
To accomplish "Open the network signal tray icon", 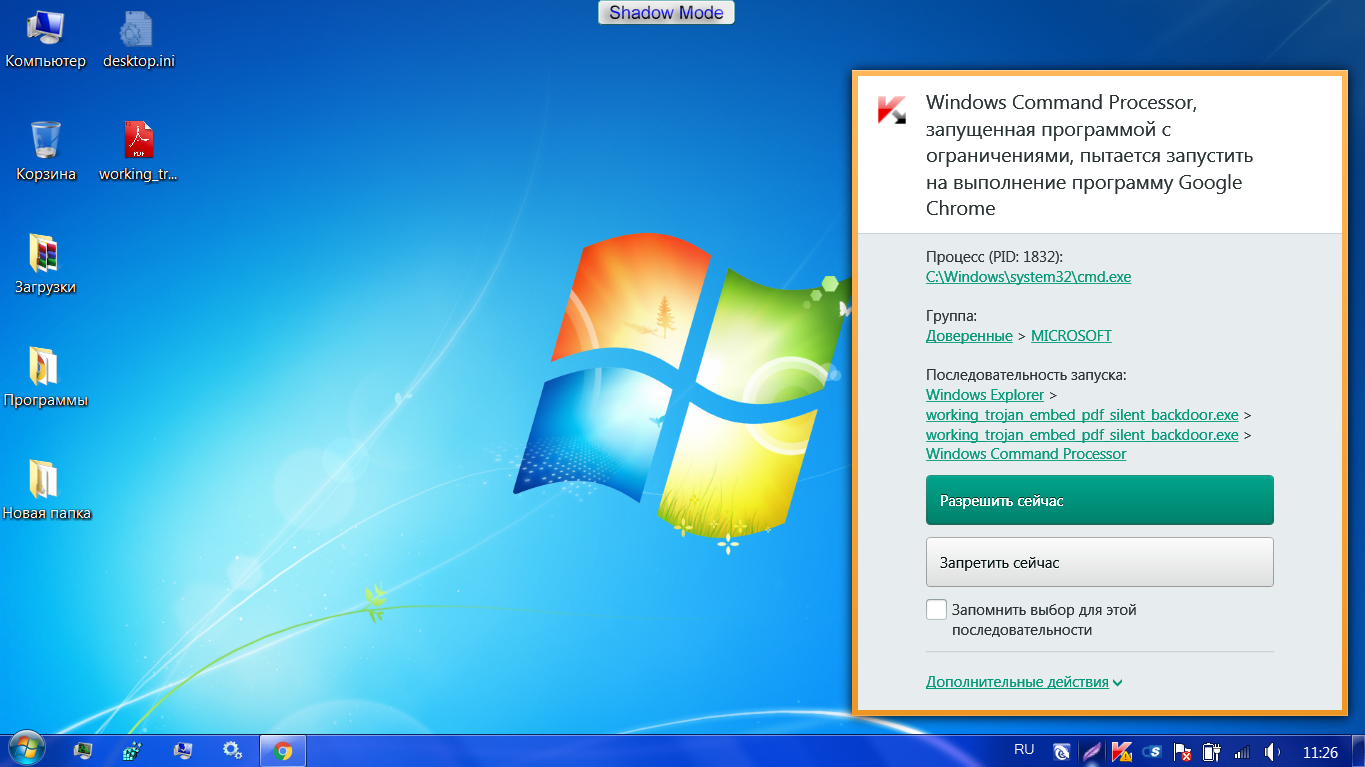I will tap(1242, 751).
